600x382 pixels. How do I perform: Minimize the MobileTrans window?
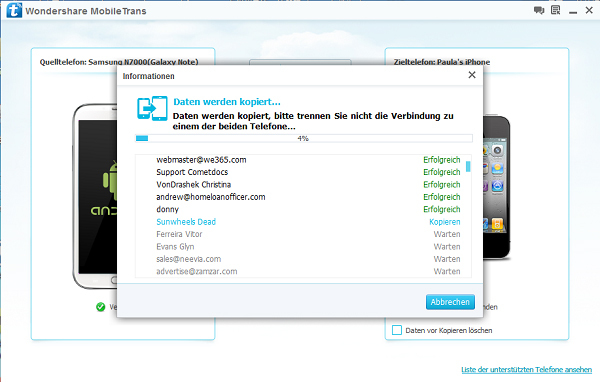tap(573, 11)
